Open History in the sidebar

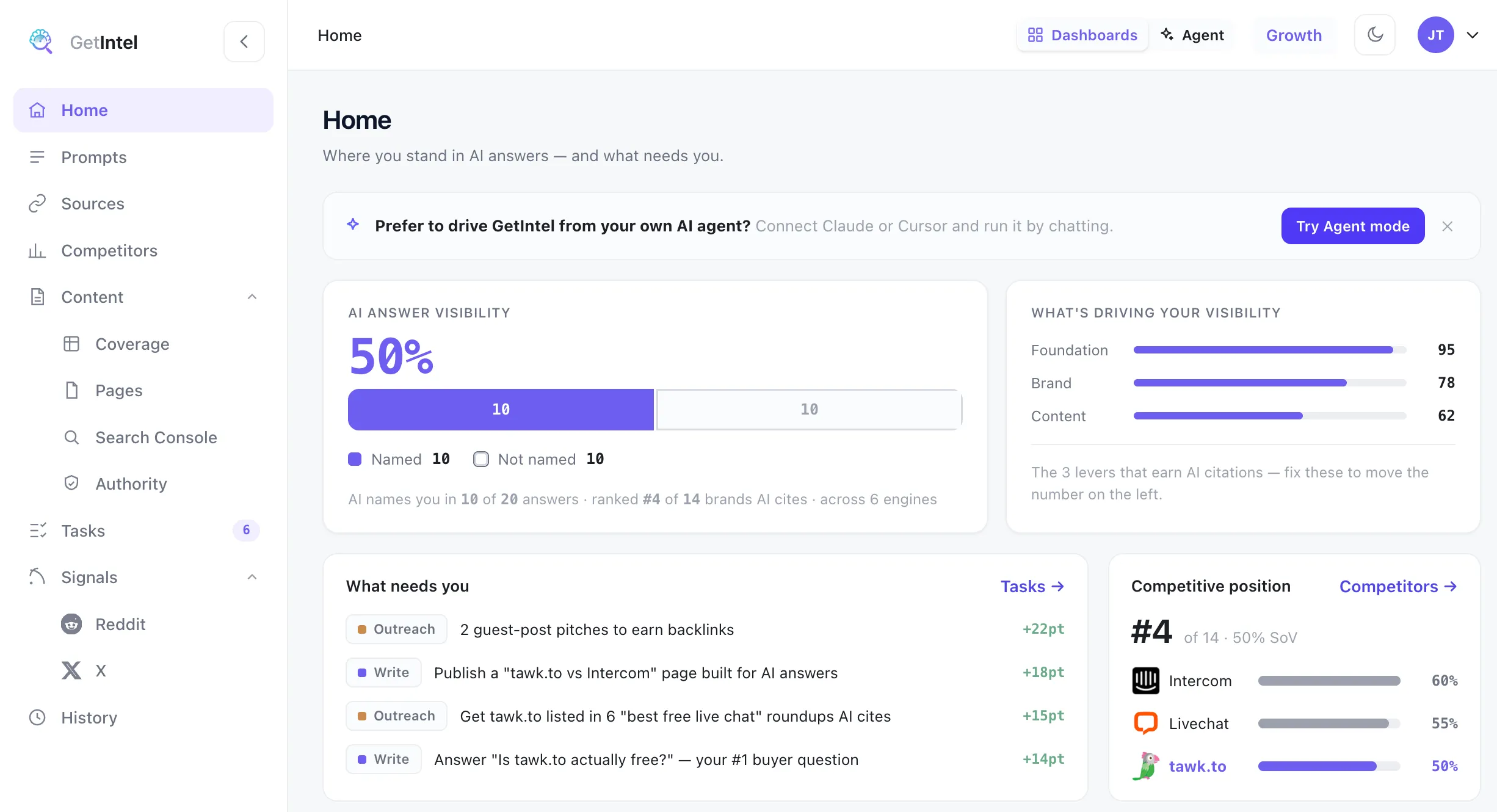143,717
